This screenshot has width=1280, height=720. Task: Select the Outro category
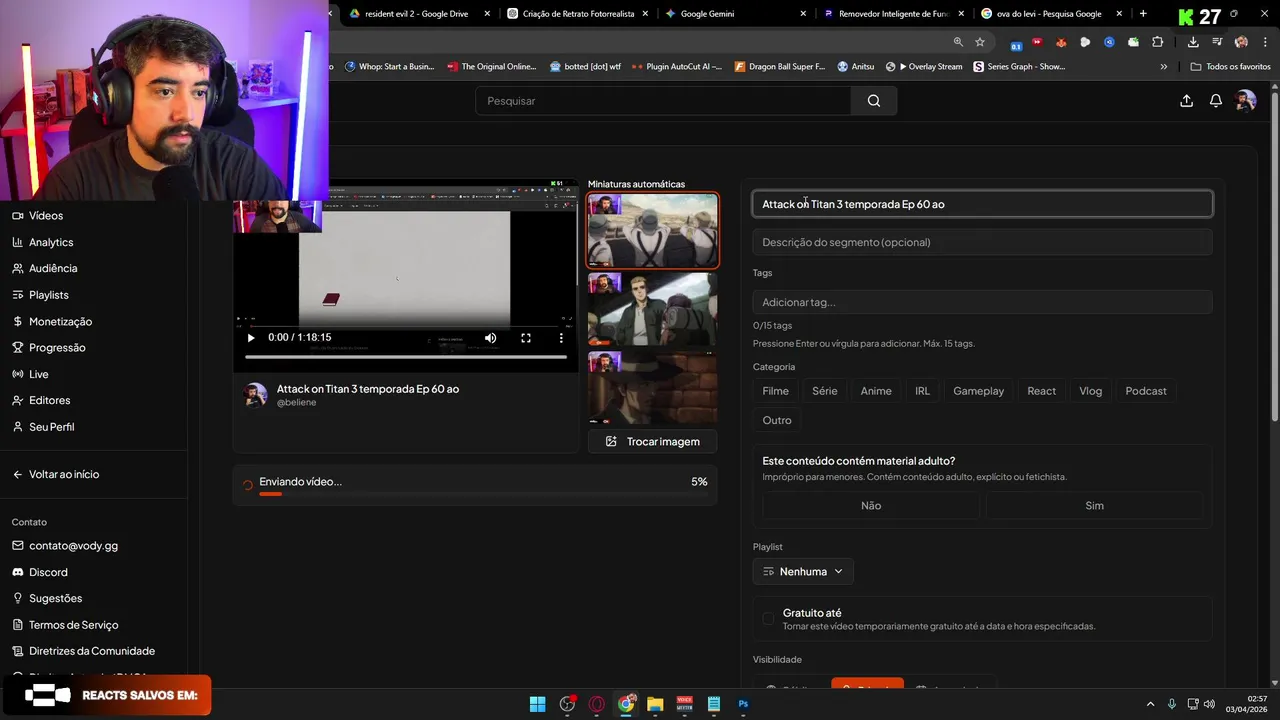777,420
